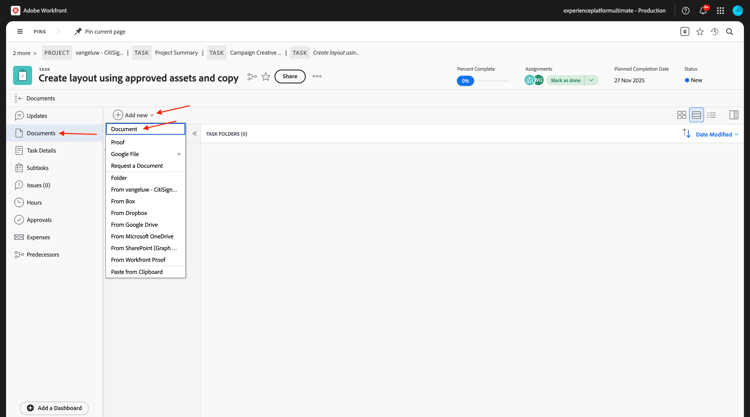Click the assignment avatars
Image resolution: width=750 pixels, height=417 pixels.
pos(534,80)
